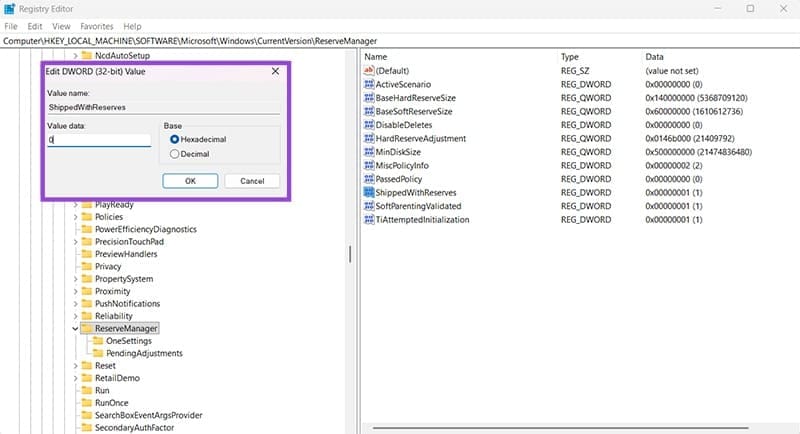Cancel the Edit DWORD dialog
Screen dimensions: 800x434
click(252, 181)
